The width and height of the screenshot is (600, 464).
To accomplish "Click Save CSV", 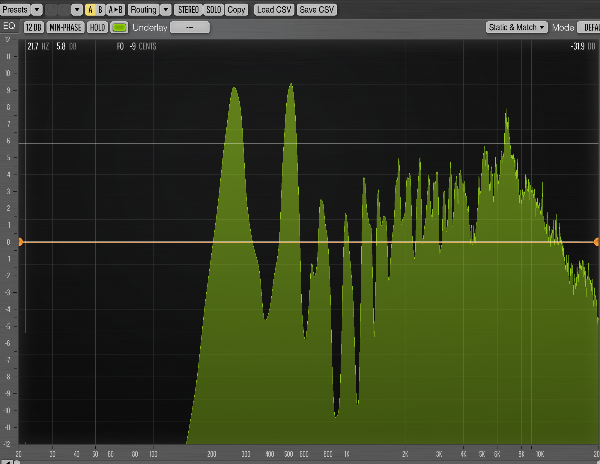I will (x=317, y=10).
